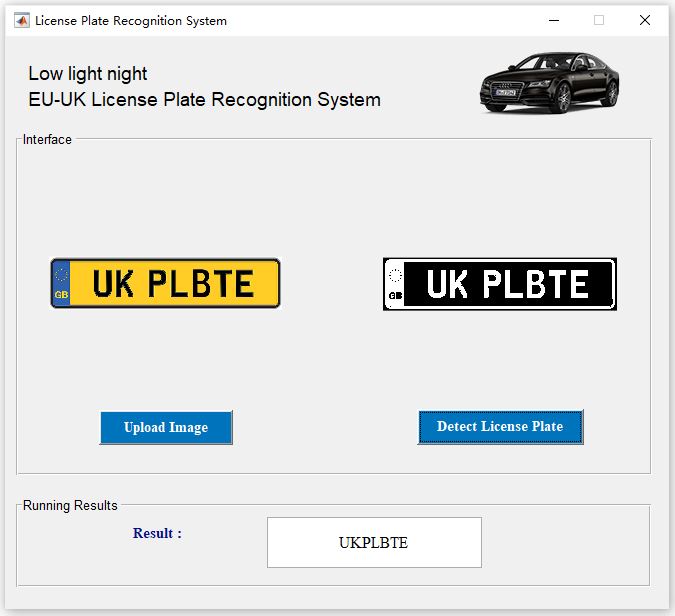This screenshot has width=675, height=616.
Task: Start detection with Detect License Plate
Action: [x=500, y=427]
